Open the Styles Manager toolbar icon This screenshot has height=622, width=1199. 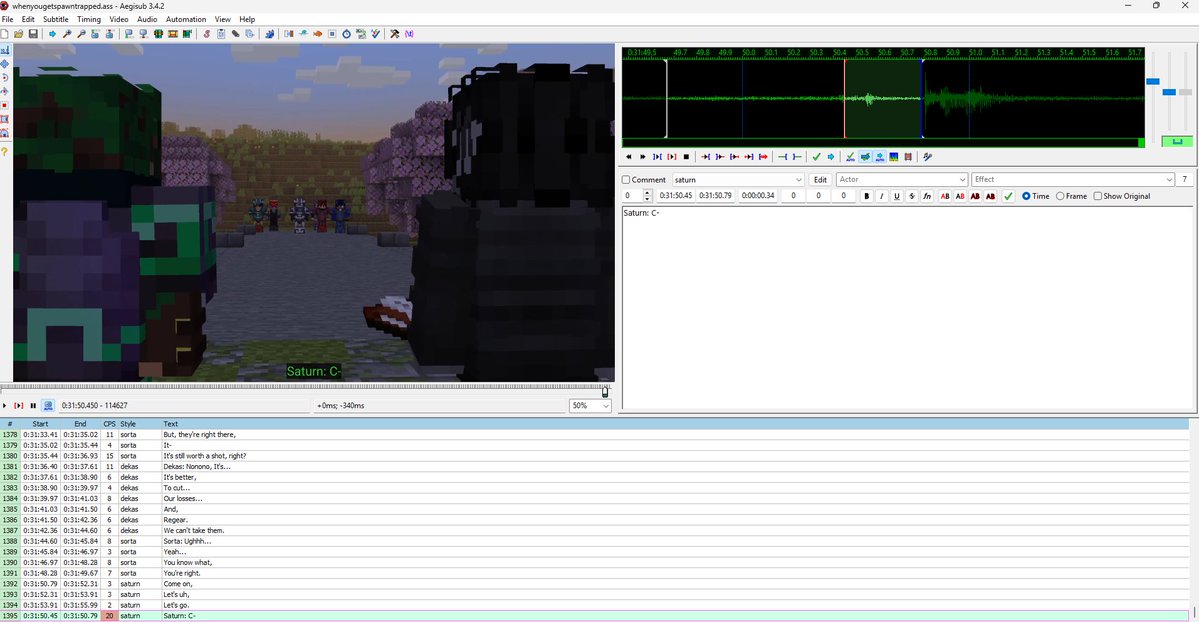206,34
